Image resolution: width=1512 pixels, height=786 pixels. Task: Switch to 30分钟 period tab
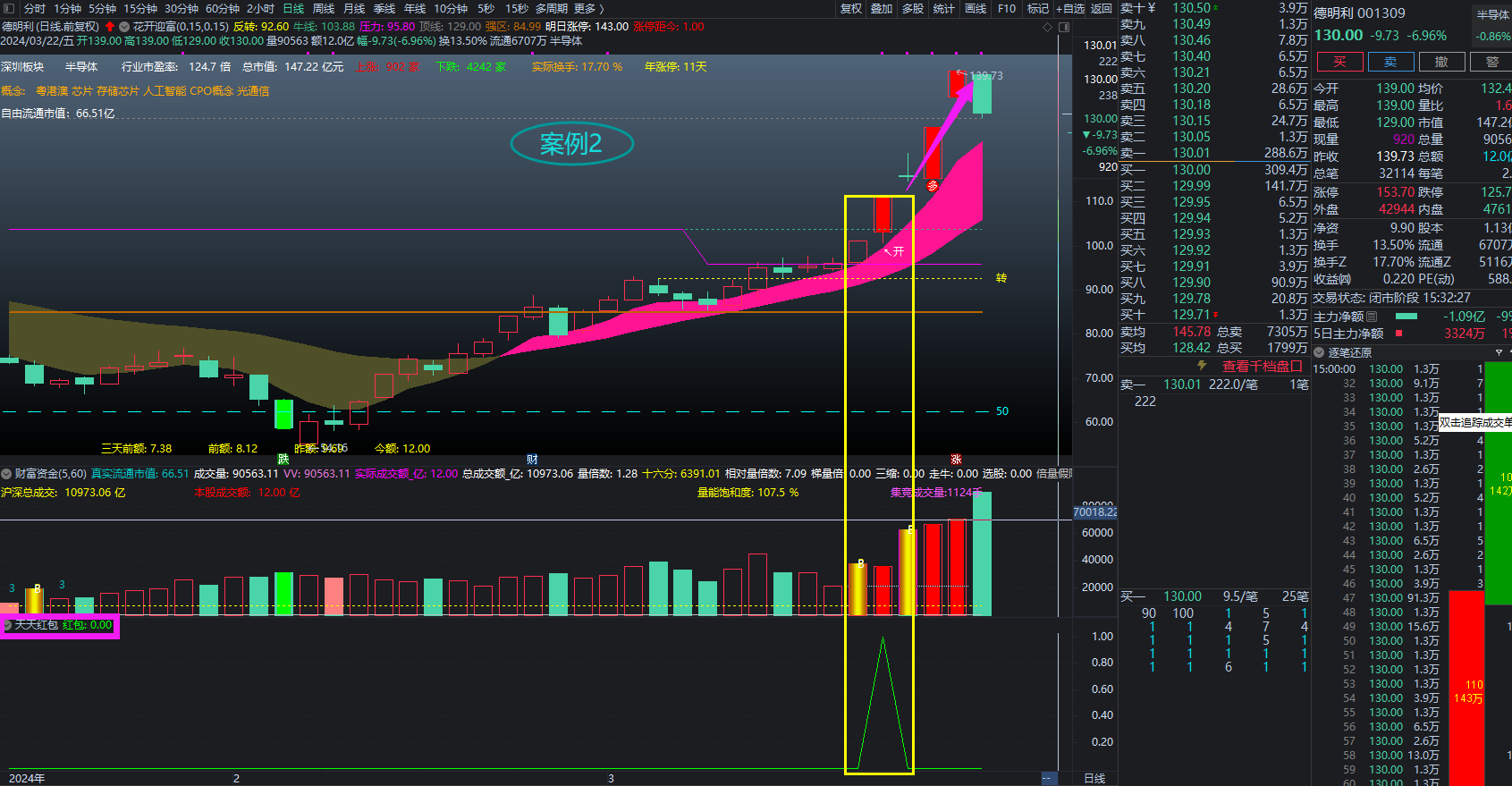(x=182, y=8)
